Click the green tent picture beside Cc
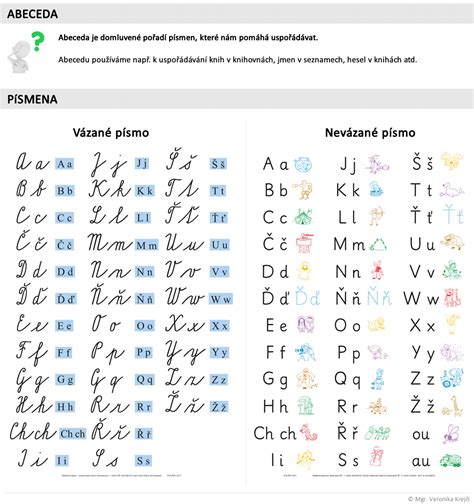This screenshot has width=474, height=504. click(x=303, y=217)
